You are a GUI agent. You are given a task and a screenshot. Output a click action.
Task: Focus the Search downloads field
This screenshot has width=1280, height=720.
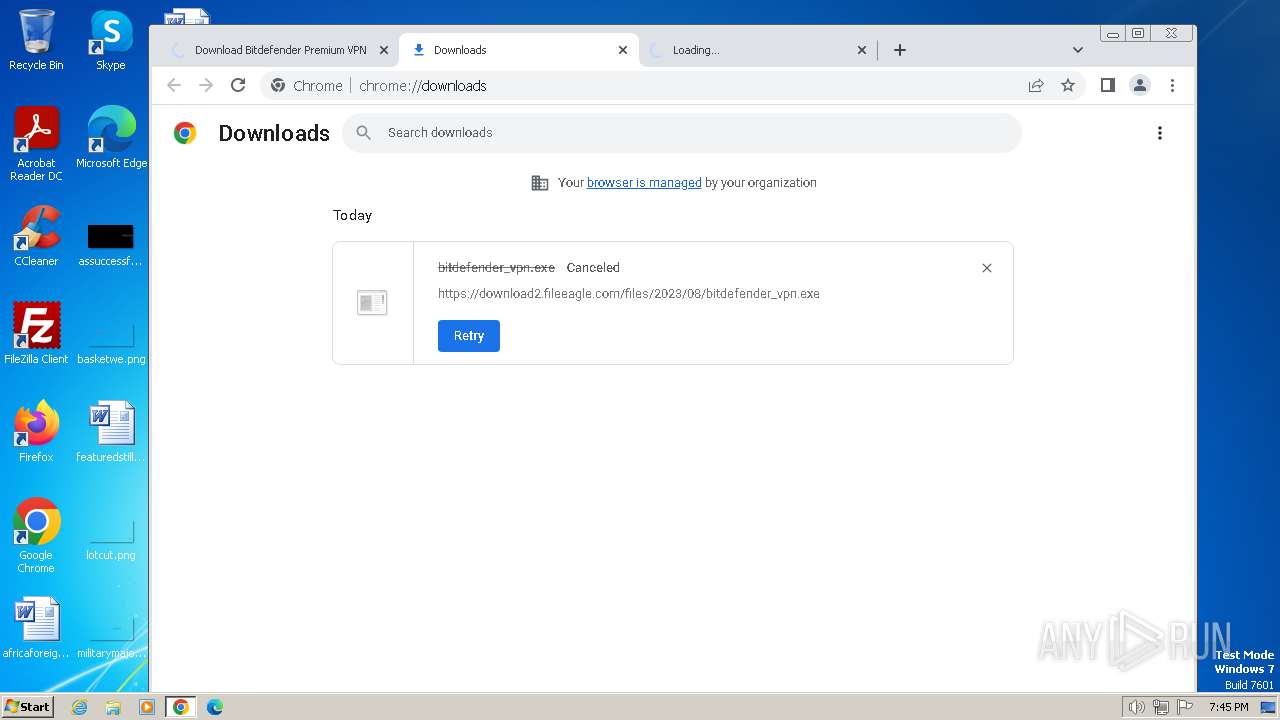(x=682, y=133)
